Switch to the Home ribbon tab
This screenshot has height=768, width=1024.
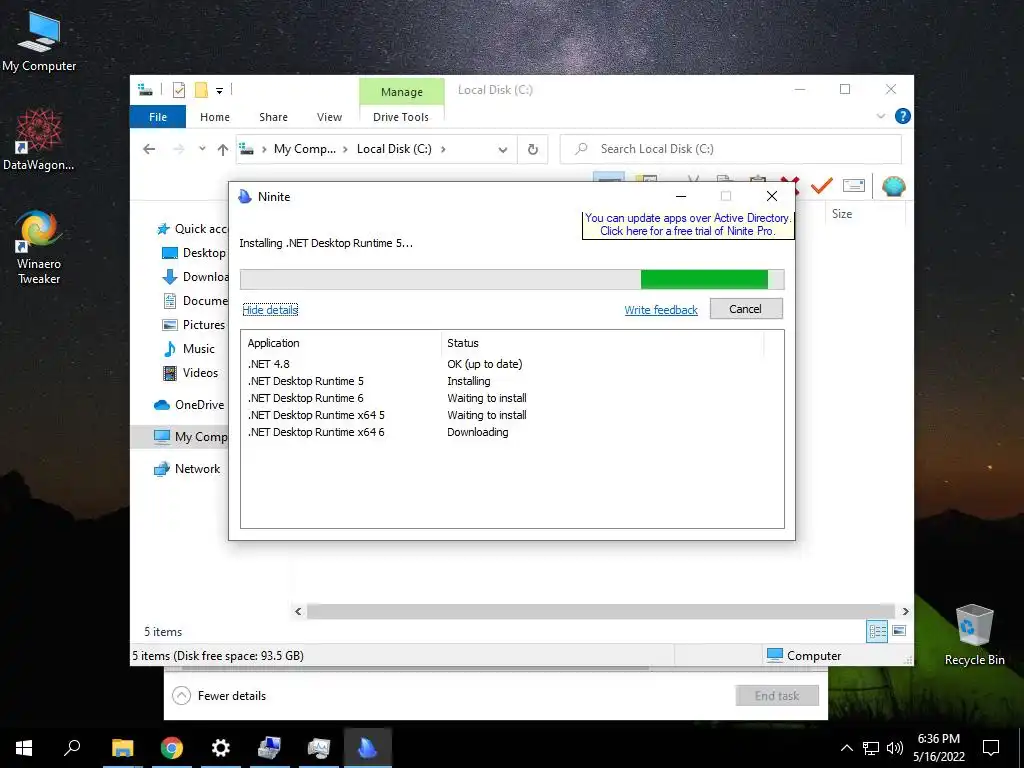tap(215, 117)
